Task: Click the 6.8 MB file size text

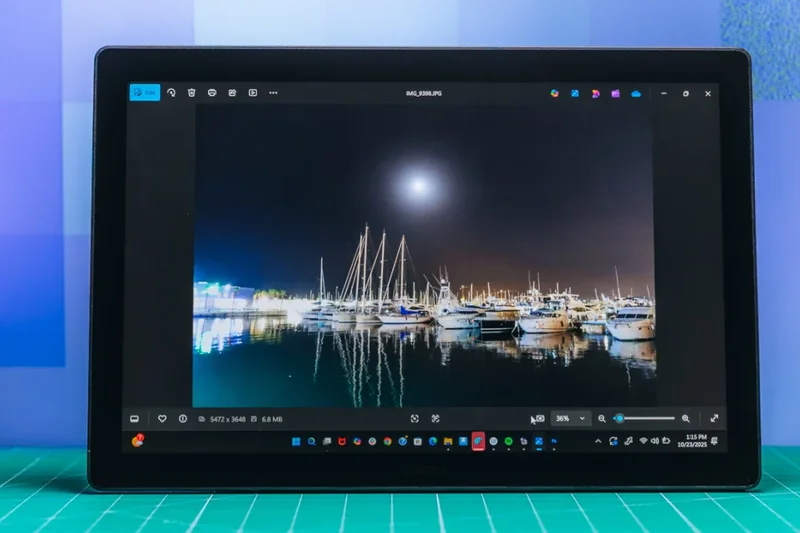Action: click(x=272, y=419)
